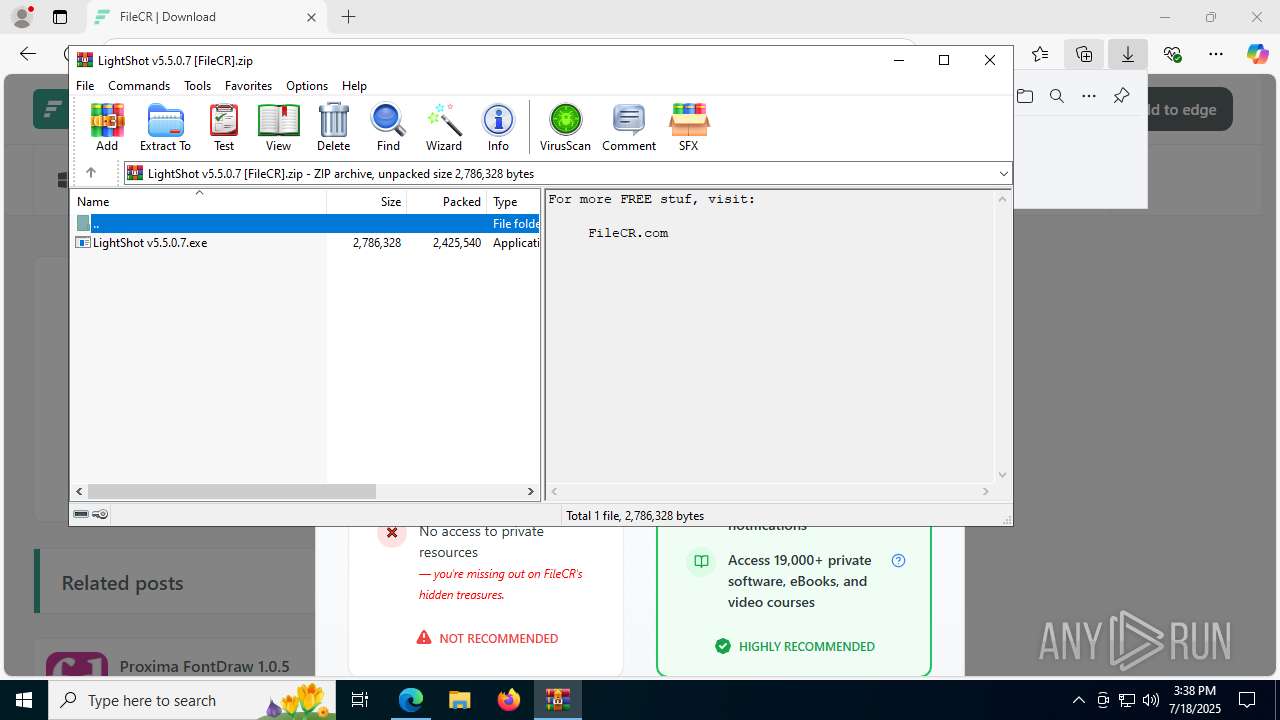The width and height of the screenshot is (1280, 720).
Task: Open the File menu
Action: [x=85, y=86]
